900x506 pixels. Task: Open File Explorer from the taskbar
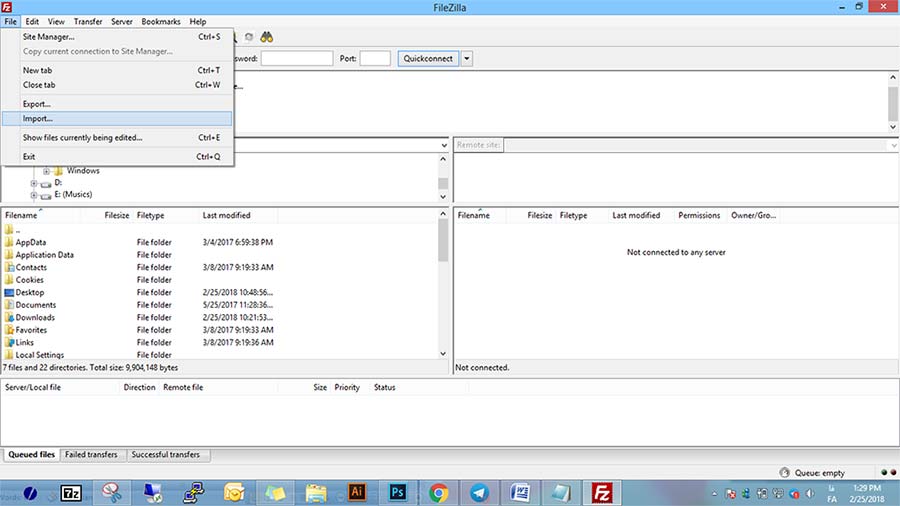pos(316,493)
